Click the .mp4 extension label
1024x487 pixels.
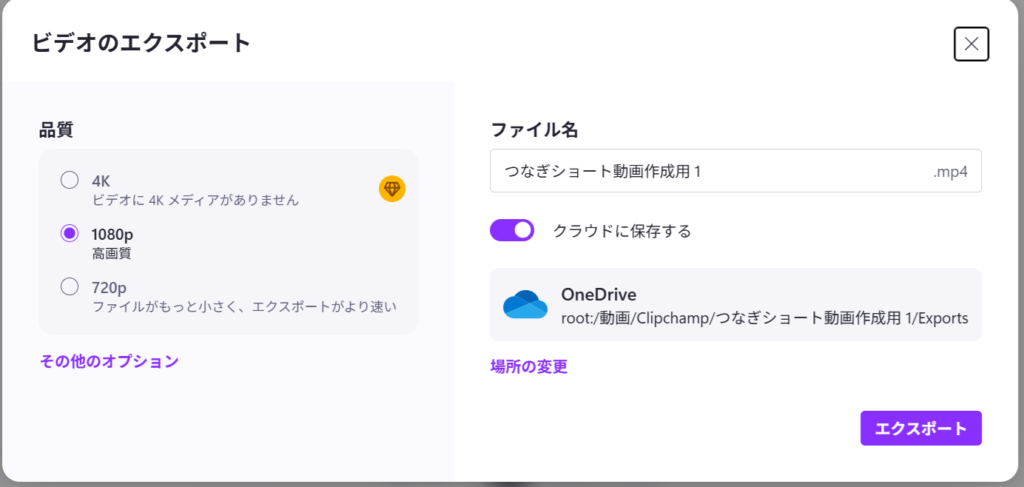click(x=952, y=171)
